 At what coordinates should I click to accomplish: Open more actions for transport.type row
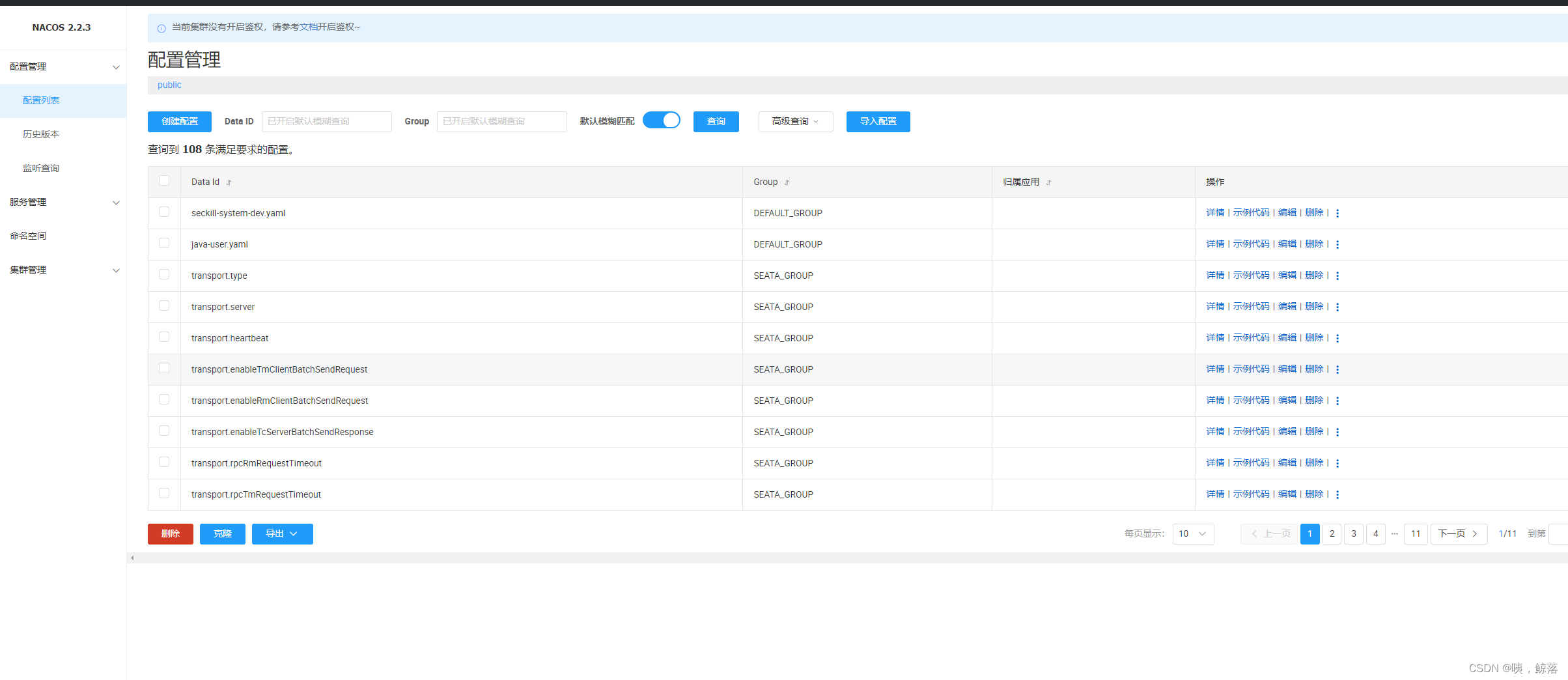point(1337,276)
